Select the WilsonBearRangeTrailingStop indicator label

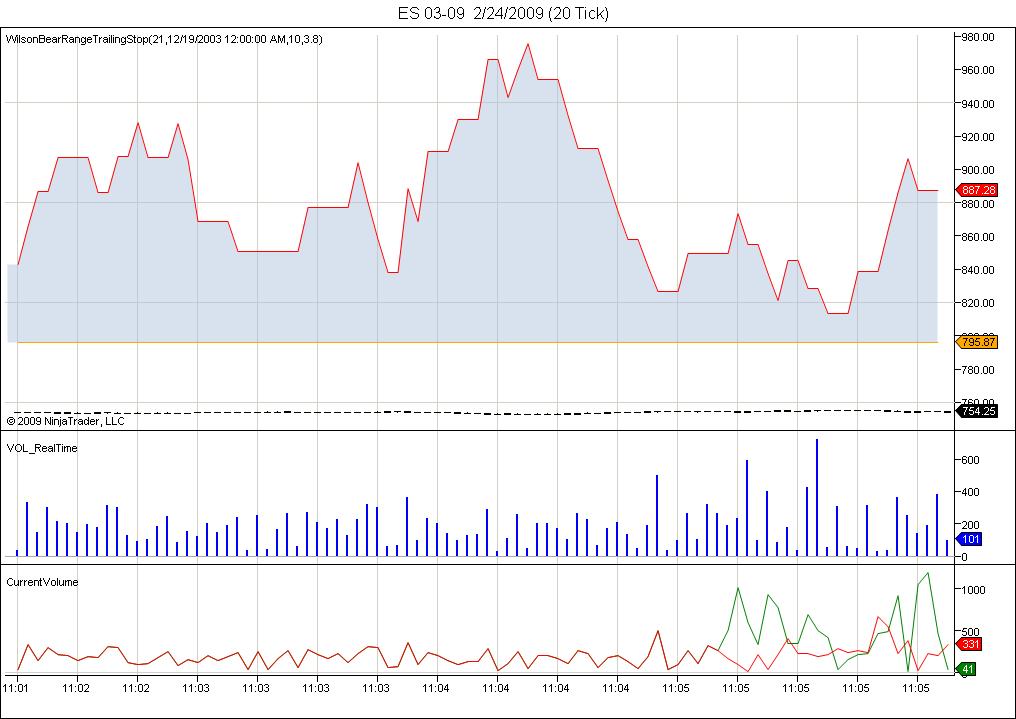[164, 40]
